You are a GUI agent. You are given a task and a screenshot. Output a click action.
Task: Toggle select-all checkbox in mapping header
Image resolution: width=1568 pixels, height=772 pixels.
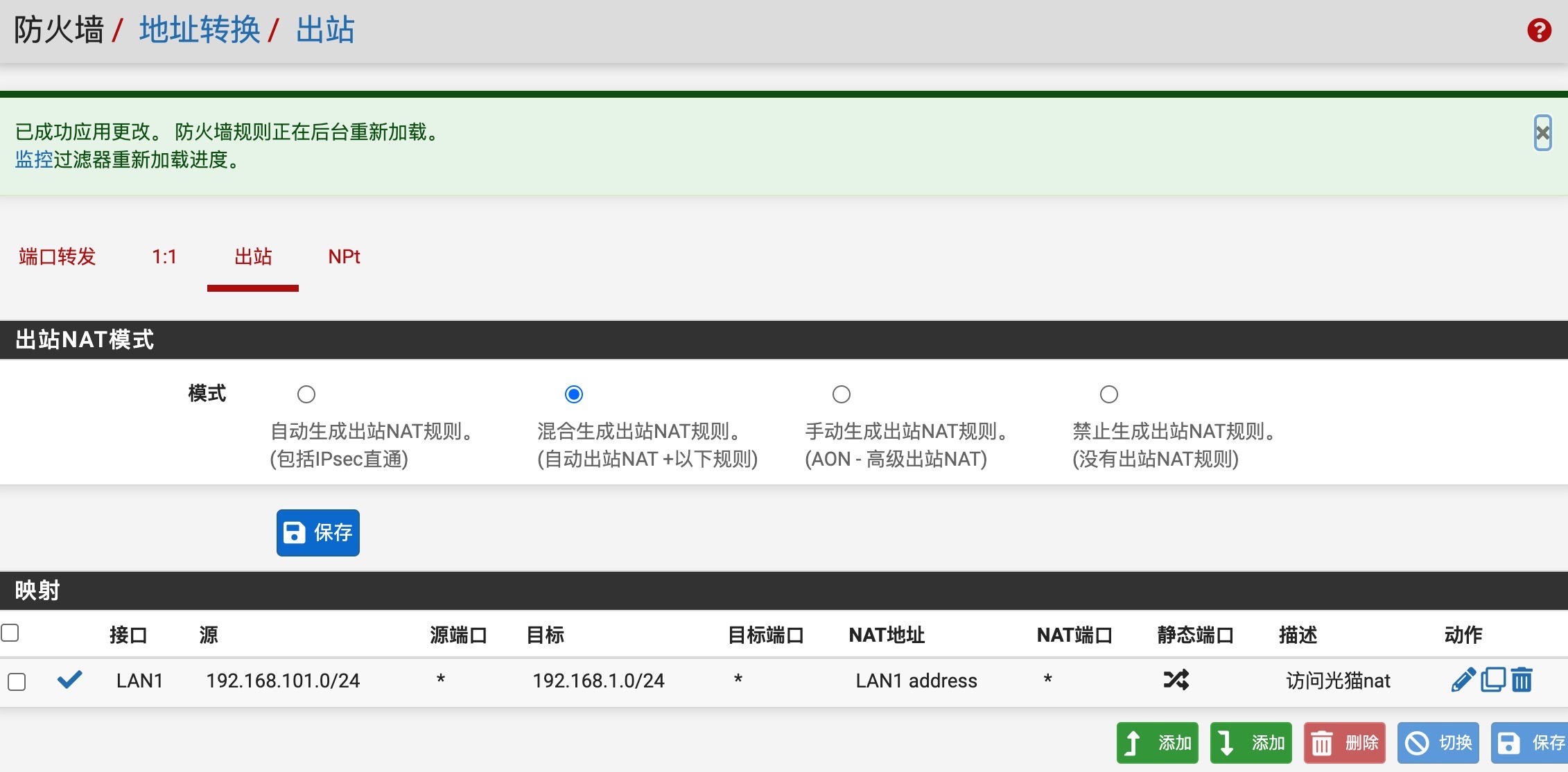(10, 633)
